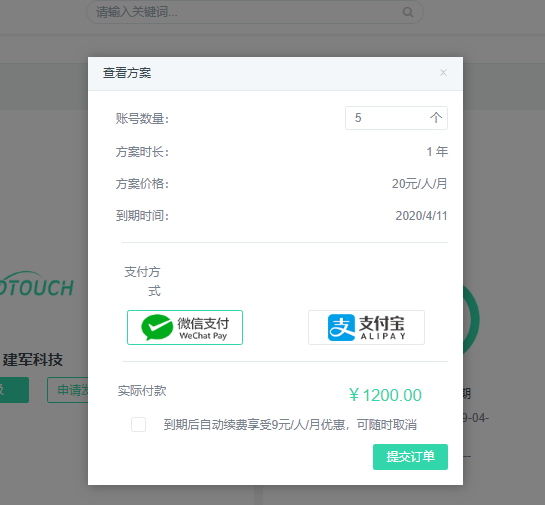This screenshot has width=545, height=505.
Task: Click the 查看方案 dialog title
Action: point(127,73)
